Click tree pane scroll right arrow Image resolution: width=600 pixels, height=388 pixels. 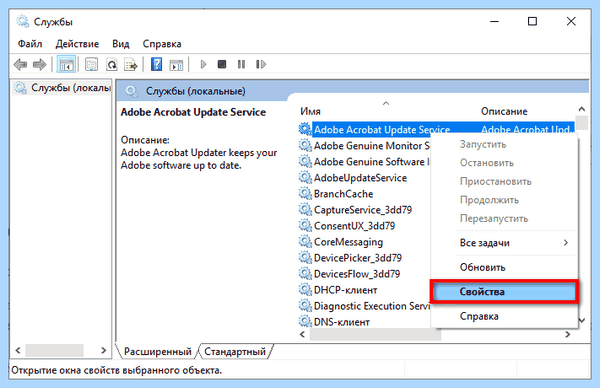103,350
